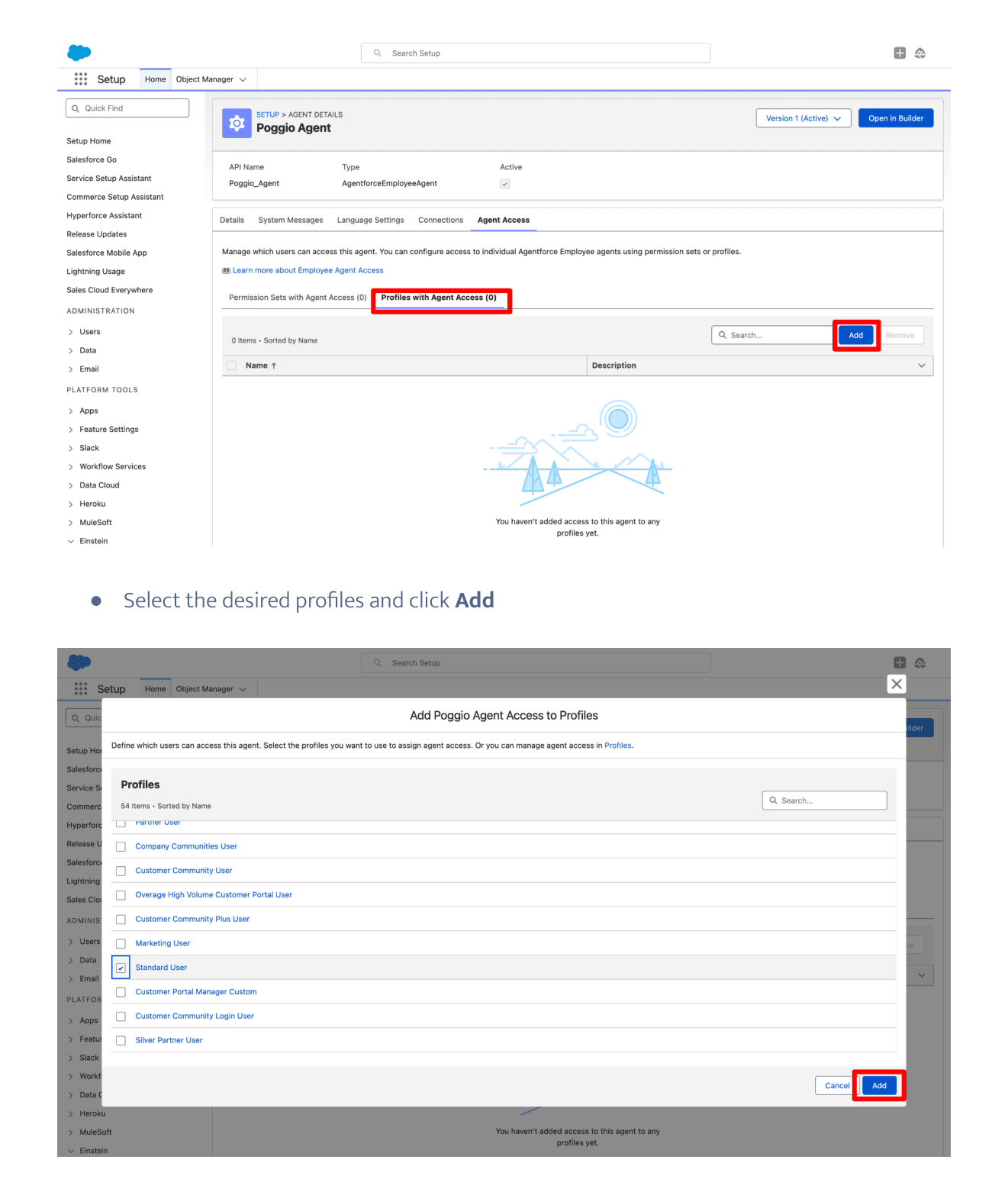This screenshot has height=1195, width=1008.
Task: Open the Language Settings tab
Action: coord(371,220)
